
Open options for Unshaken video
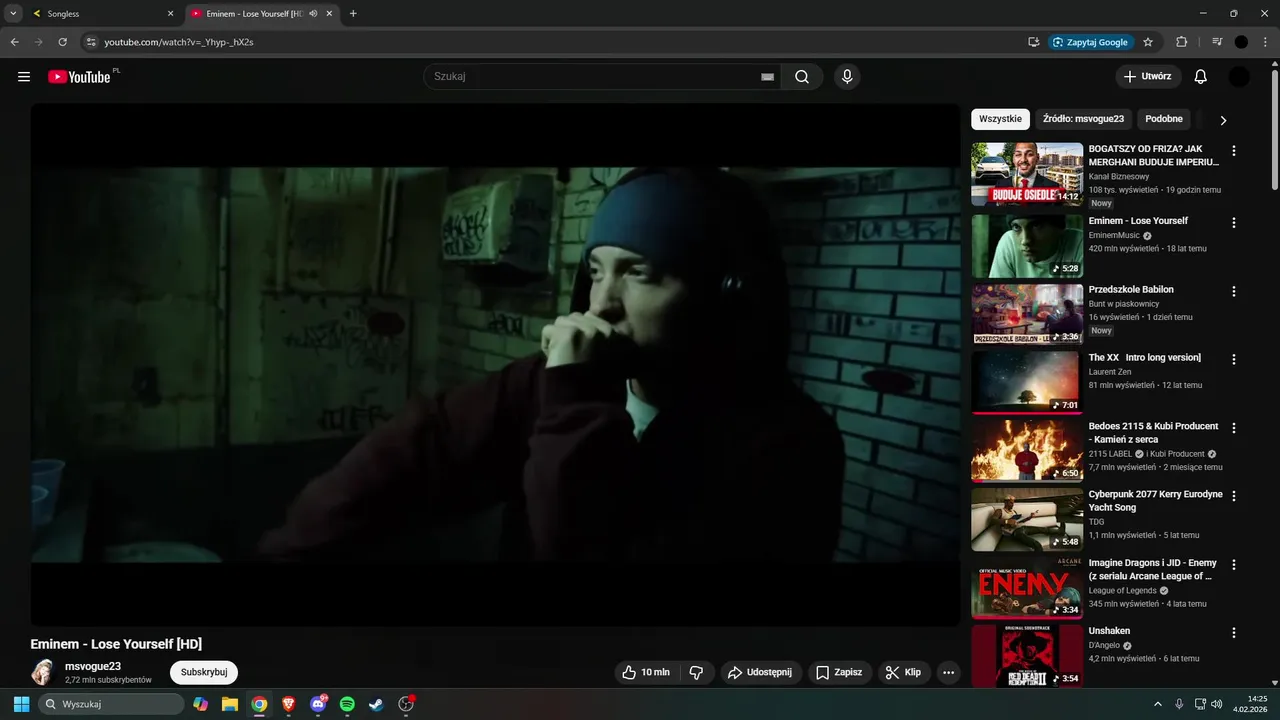click(x=1234, y=633)
